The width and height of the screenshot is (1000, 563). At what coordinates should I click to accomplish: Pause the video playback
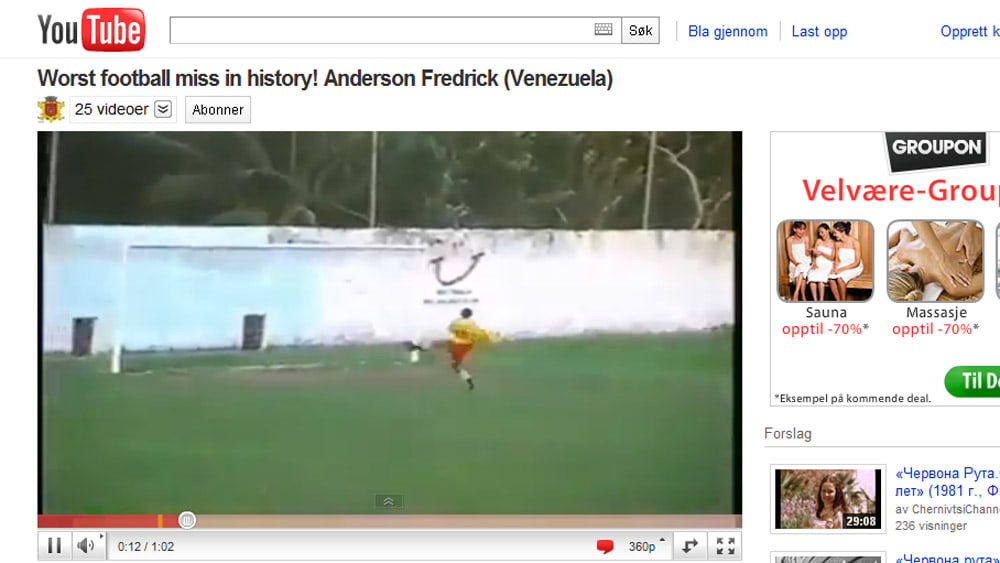click(x=55, y=546)
